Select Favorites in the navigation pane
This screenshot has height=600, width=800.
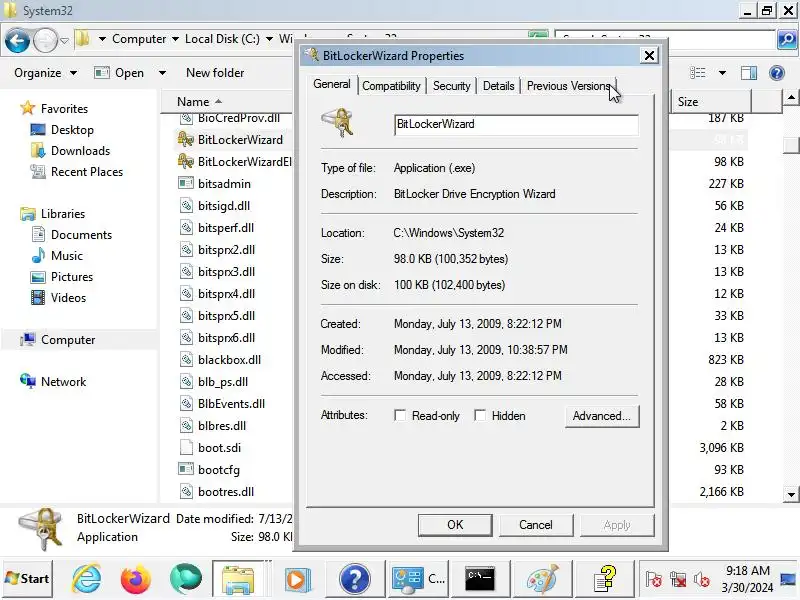64,109
